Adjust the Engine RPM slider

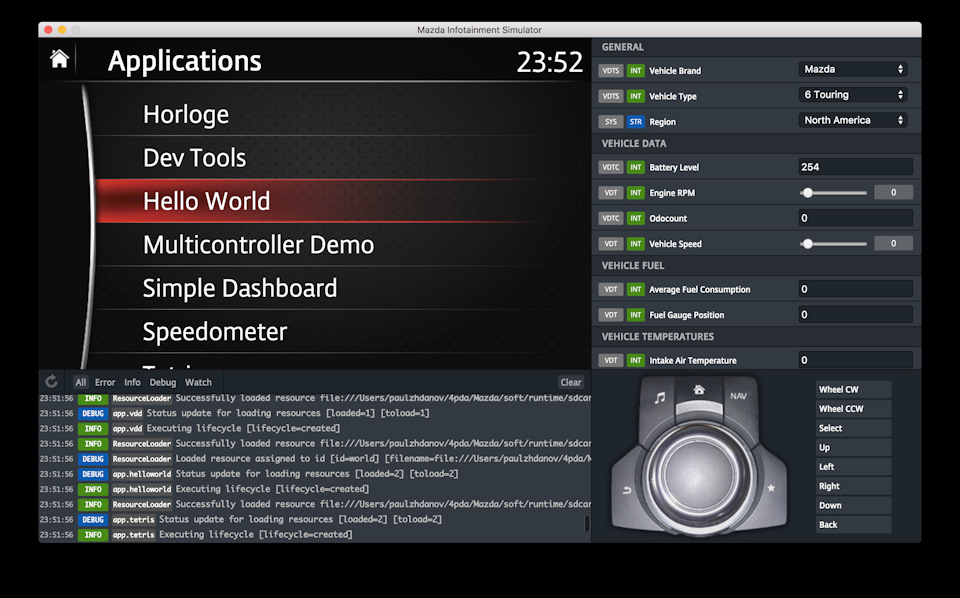tap(833, 193)
